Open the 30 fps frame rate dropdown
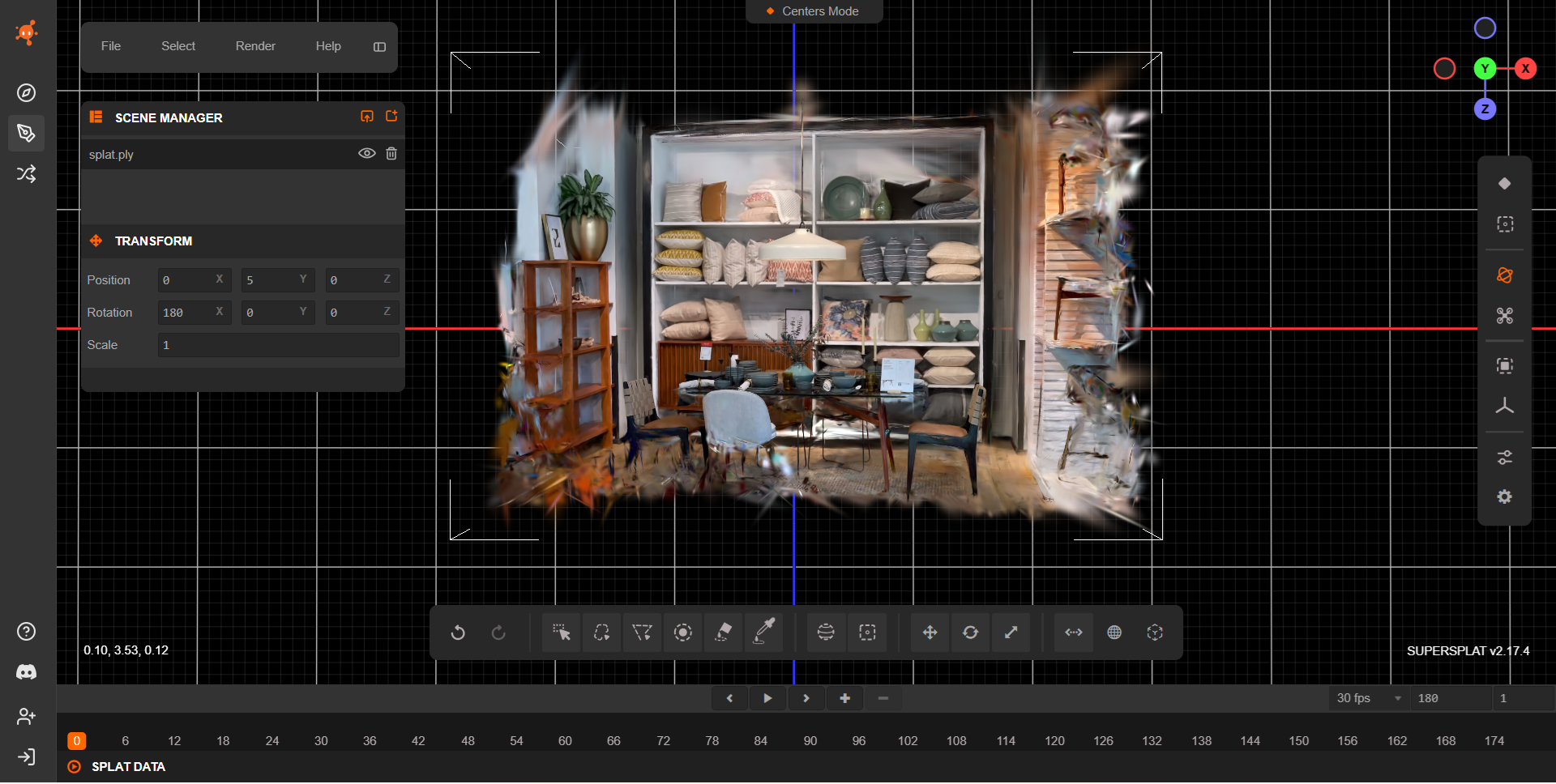The width and height of the screenshot is (1556, 784). click(x=1368, y=698)
